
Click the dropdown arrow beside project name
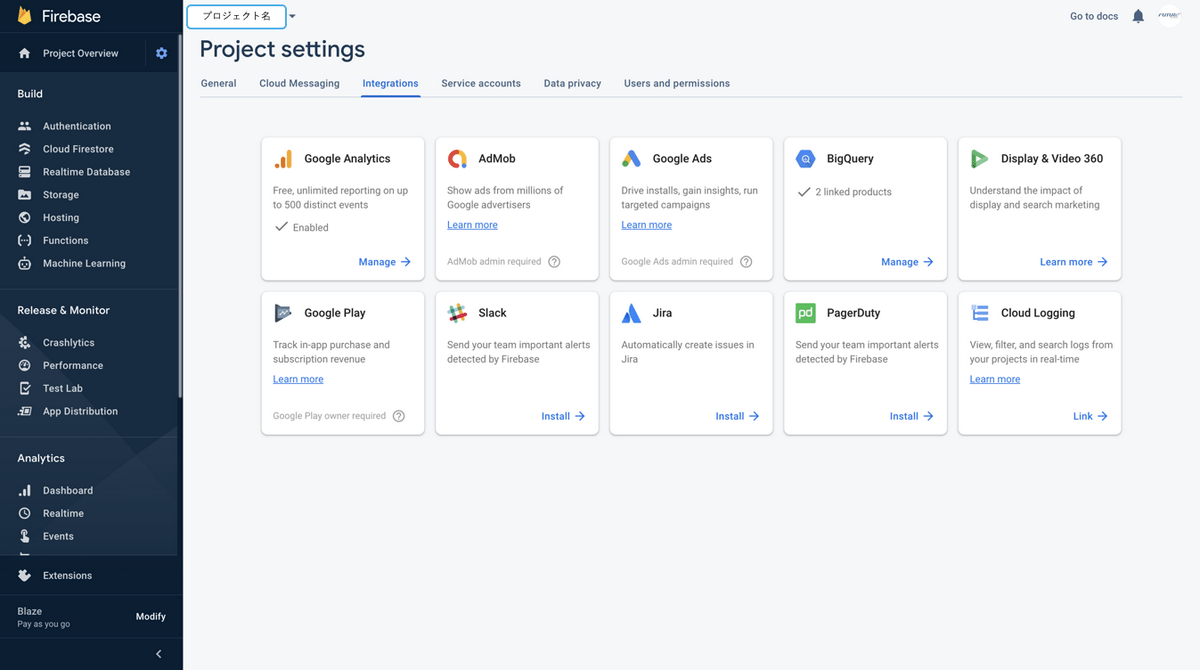[x=292, y=17]
